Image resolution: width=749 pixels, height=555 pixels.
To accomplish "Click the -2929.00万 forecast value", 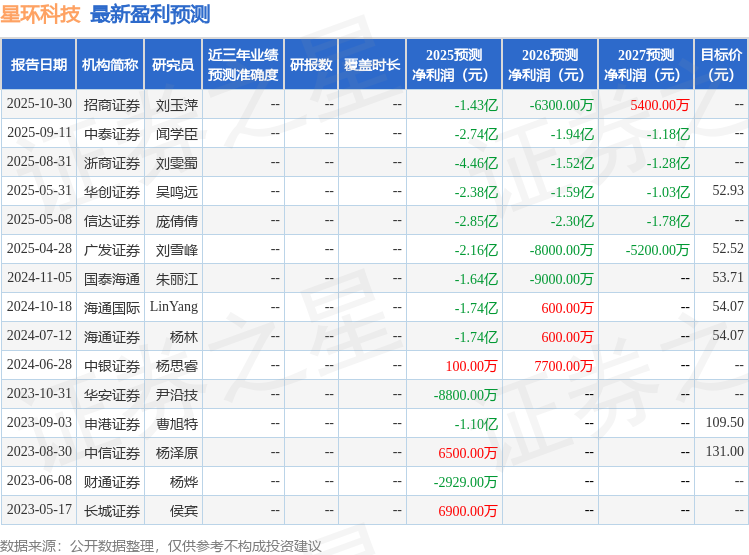I will tap(465, 482).
